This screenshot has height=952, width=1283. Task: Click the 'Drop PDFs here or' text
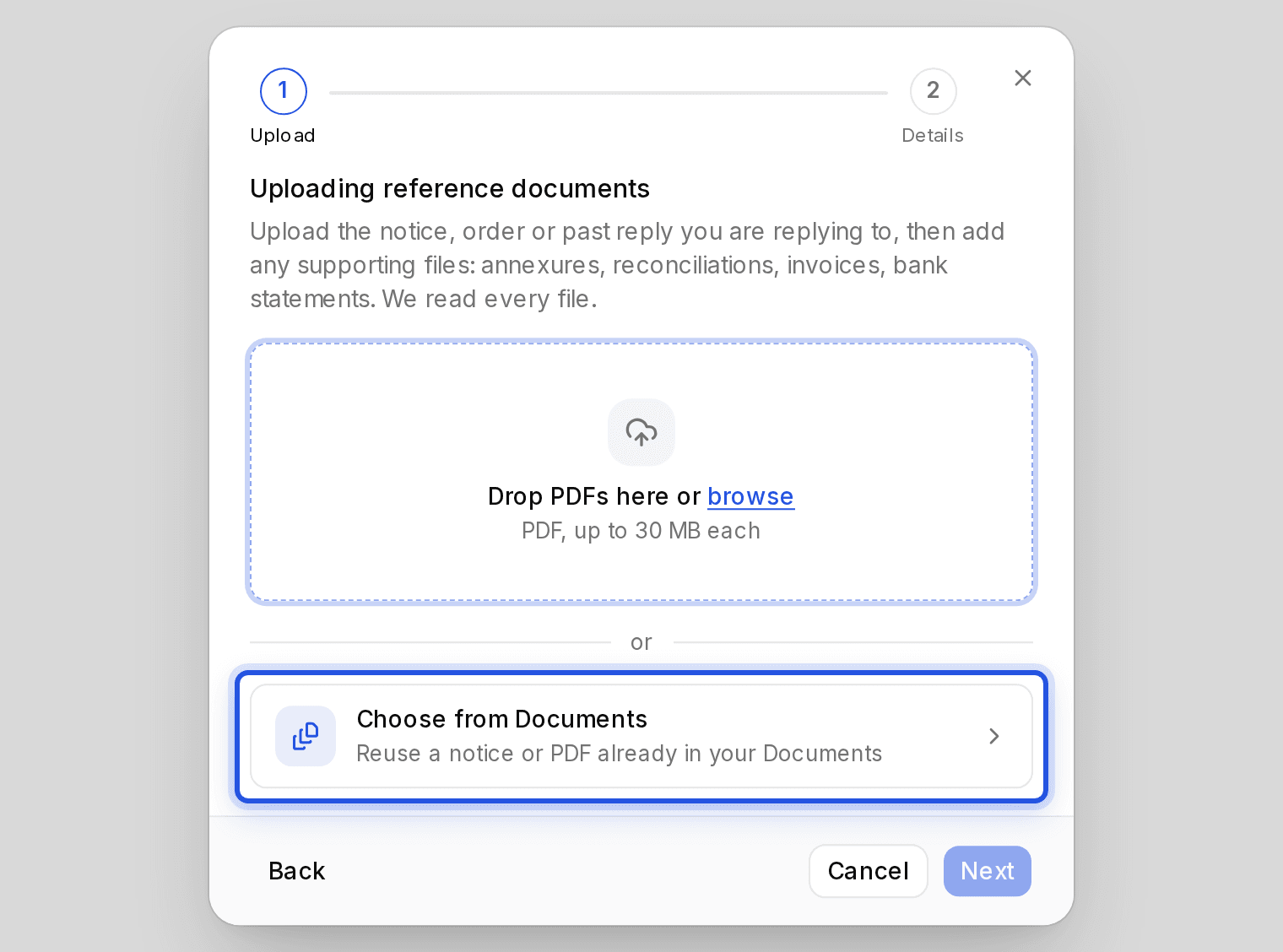(x=594, y=496)
